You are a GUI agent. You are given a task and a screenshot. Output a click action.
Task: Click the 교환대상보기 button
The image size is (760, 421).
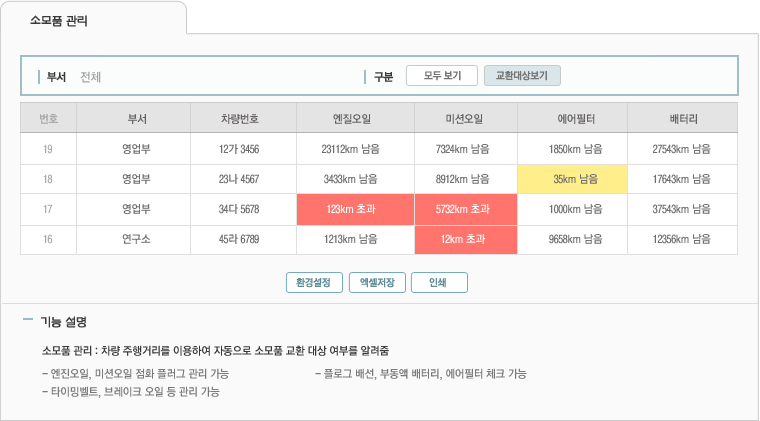click(x=522, y=76)
